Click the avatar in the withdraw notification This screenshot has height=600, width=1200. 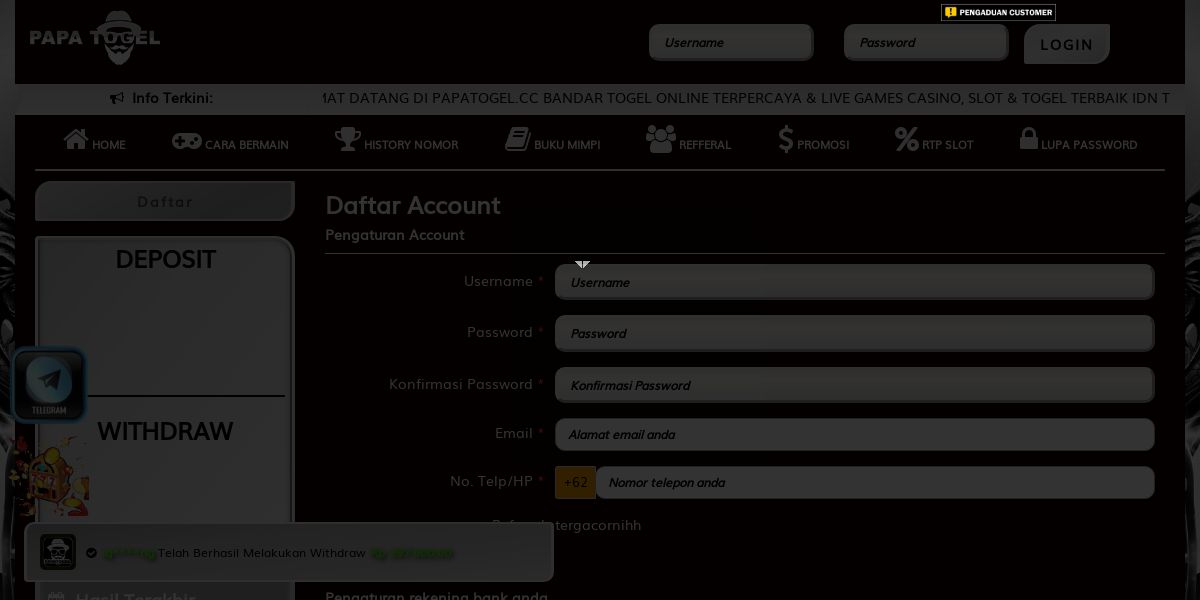coord(58,552)
